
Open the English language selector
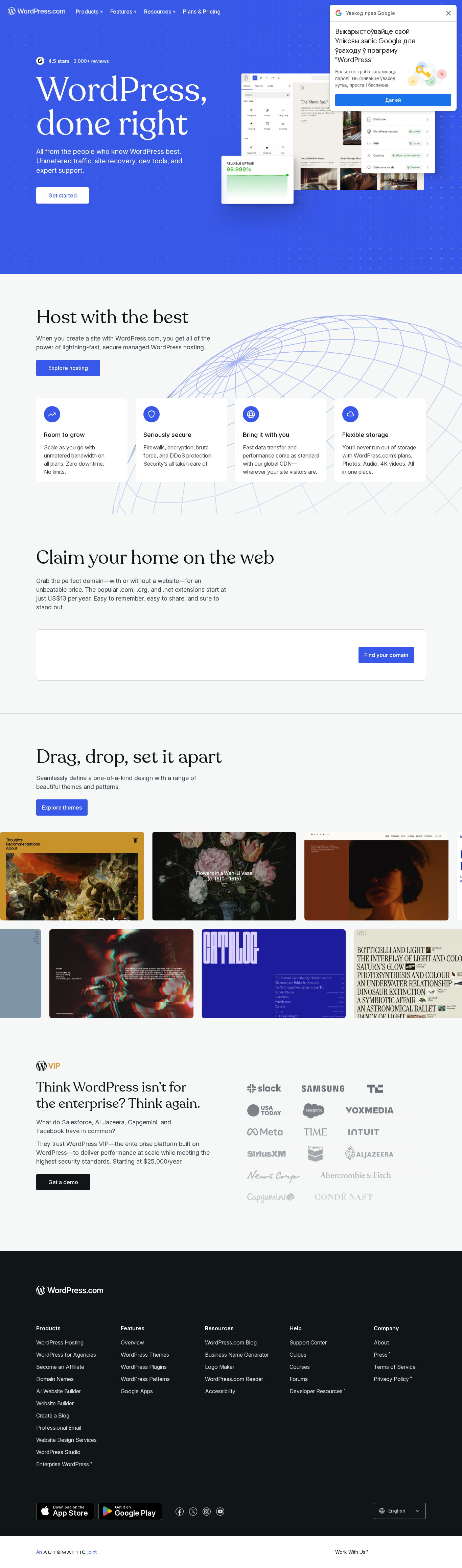(x=399, y=1511)
